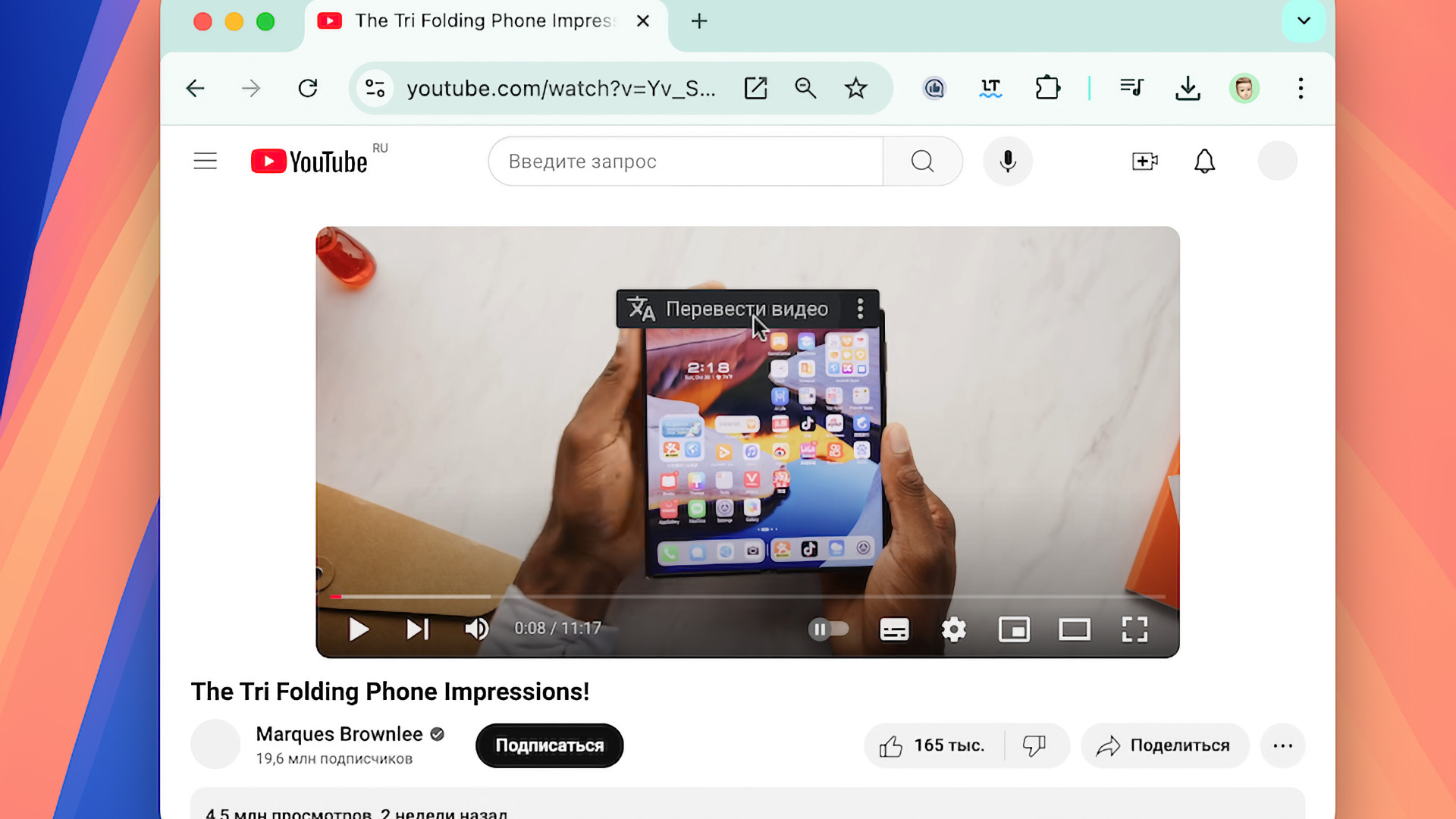Select the browser overflow menu
The image size is (1456, 819).
[x=1301, y=88]
